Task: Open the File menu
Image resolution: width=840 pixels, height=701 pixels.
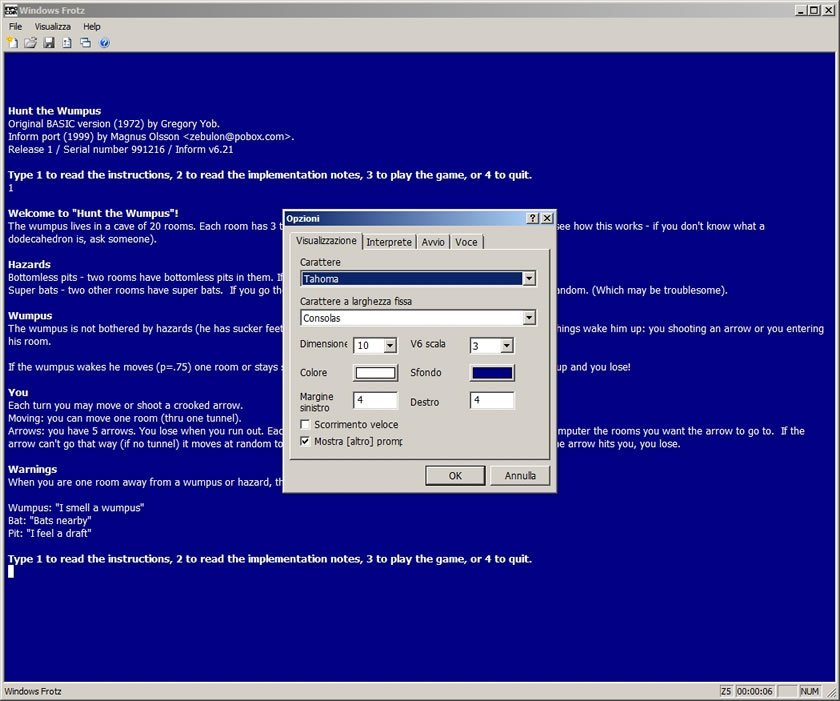Action: 16,26
